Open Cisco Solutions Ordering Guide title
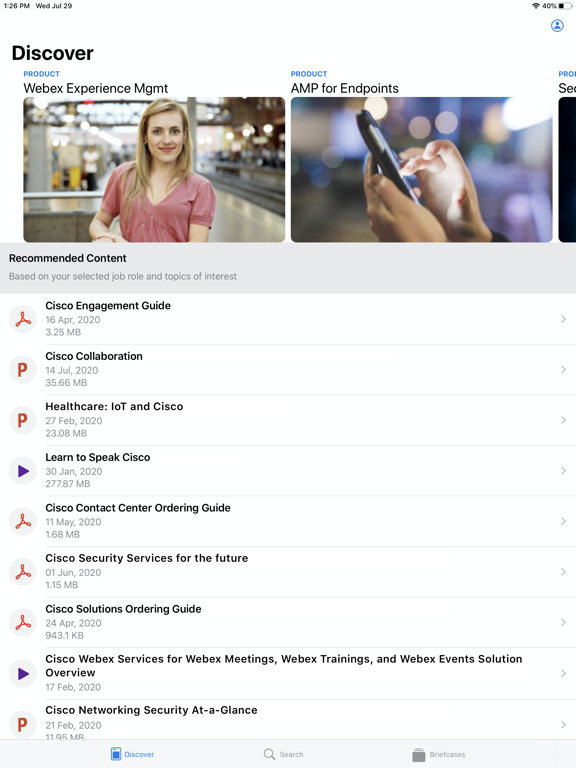The width and height of the screenshot is (576, 768). [x=123, y=609]
